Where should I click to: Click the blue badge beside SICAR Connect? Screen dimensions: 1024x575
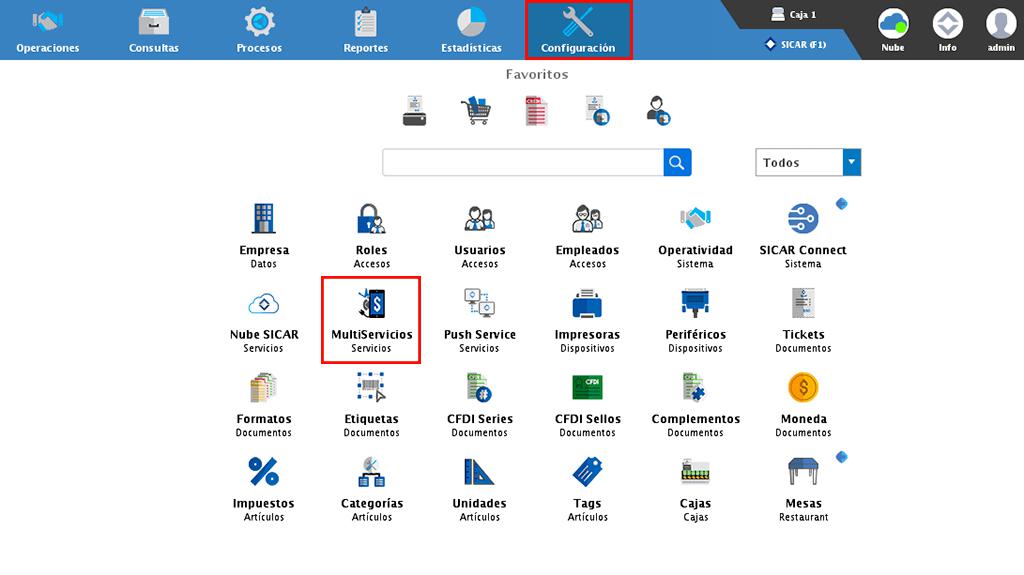[x=842, y=204]
